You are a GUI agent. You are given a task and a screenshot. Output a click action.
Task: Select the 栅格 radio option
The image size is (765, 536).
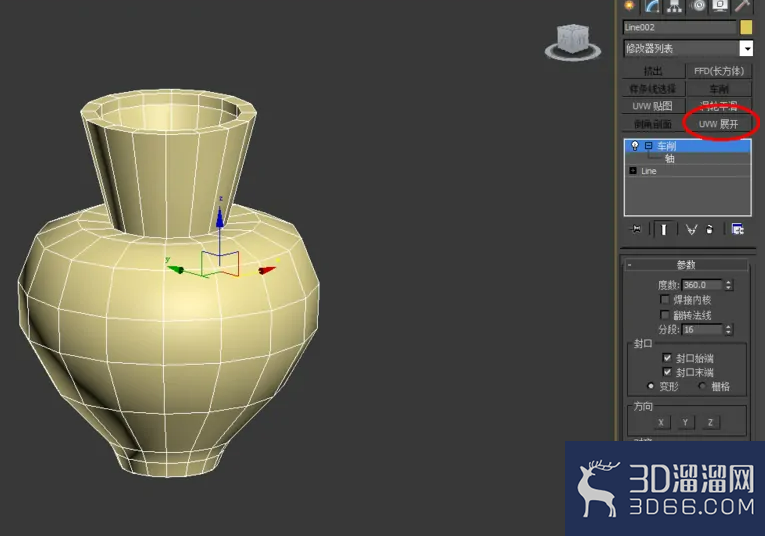702,386
